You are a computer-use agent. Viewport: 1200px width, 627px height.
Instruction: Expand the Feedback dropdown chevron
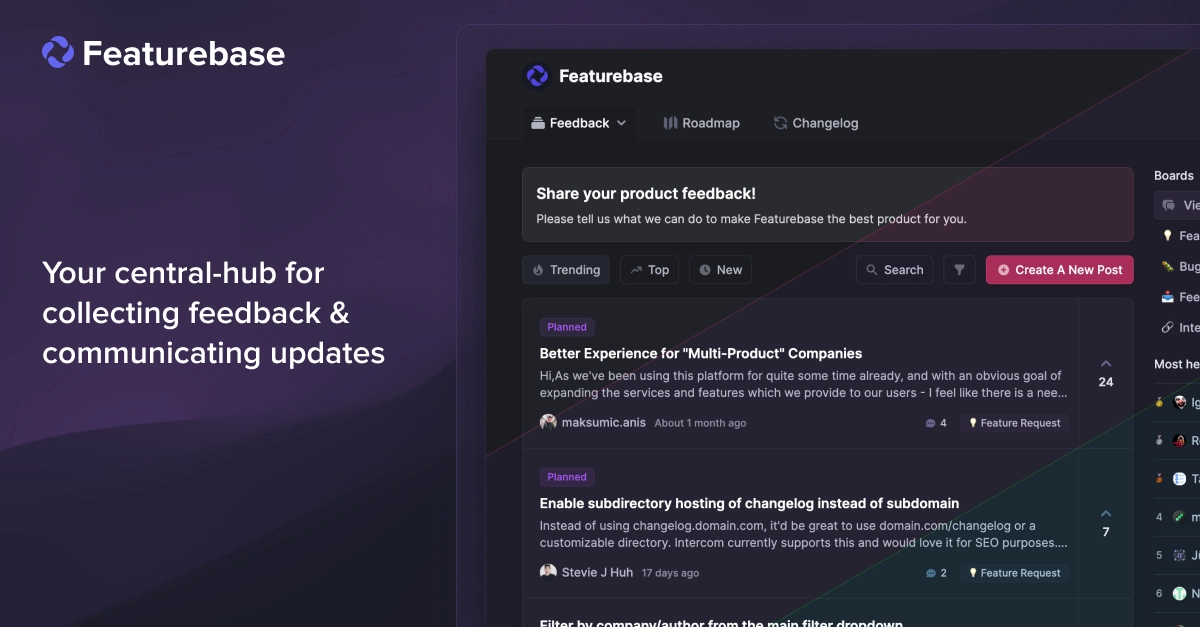click(621, 123)
